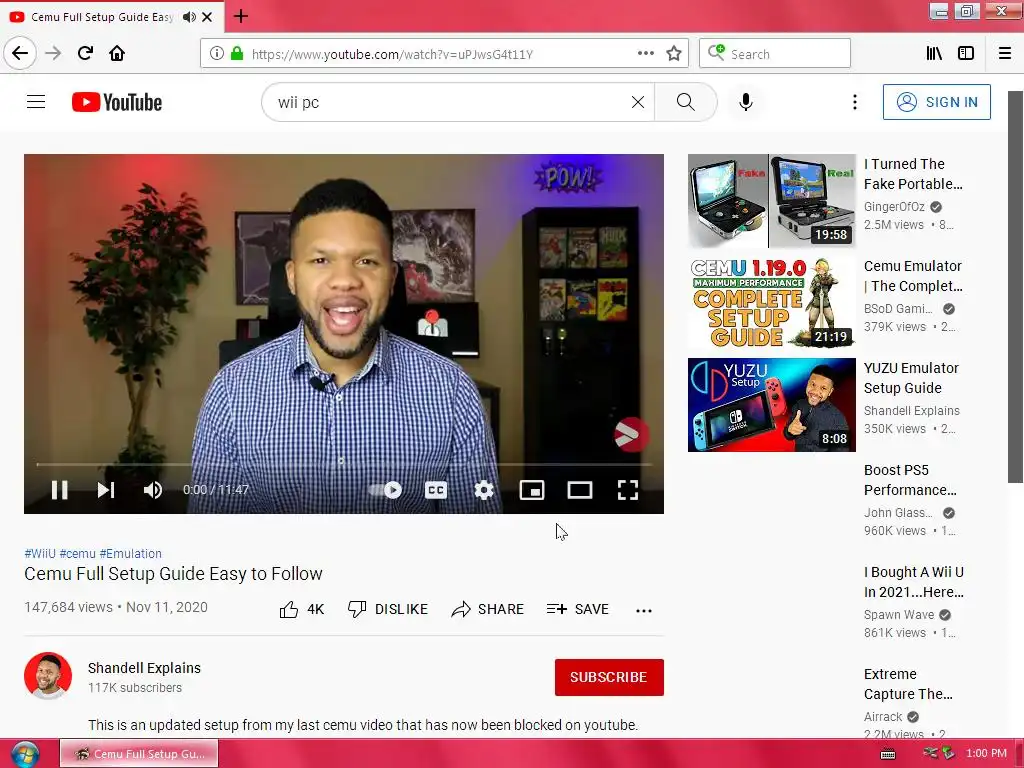Click the #cemu hashtag
This screenshot has height=768, width=1024.
tap(78, 554)
